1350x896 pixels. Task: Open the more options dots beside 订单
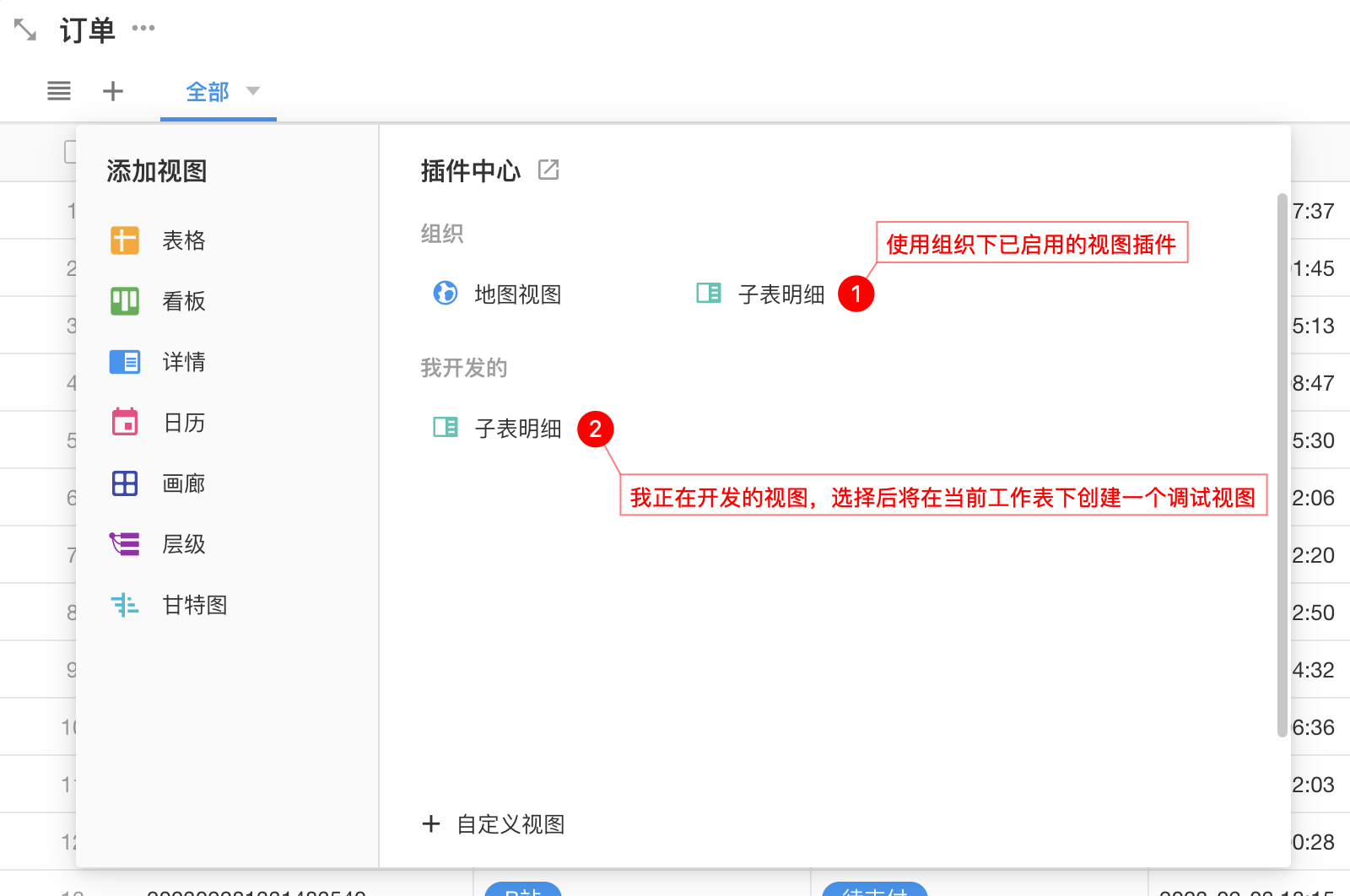pyautogui.click(x=143, y=28)
